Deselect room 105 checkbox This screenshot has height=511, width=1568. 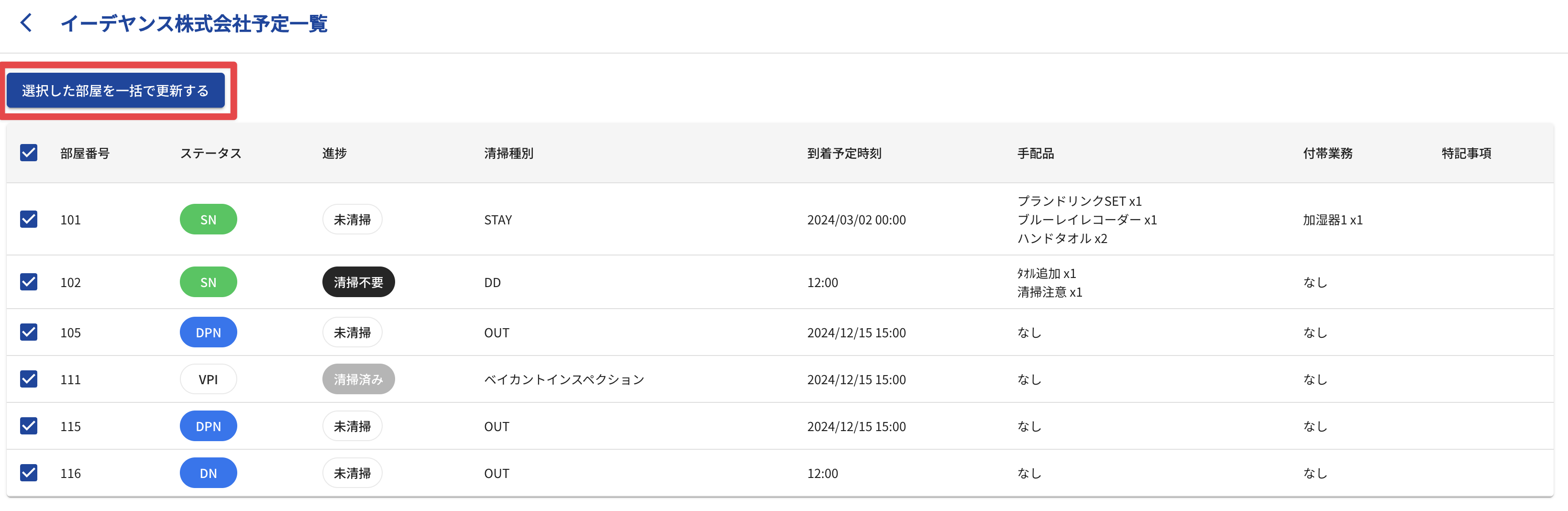[29, 332]
